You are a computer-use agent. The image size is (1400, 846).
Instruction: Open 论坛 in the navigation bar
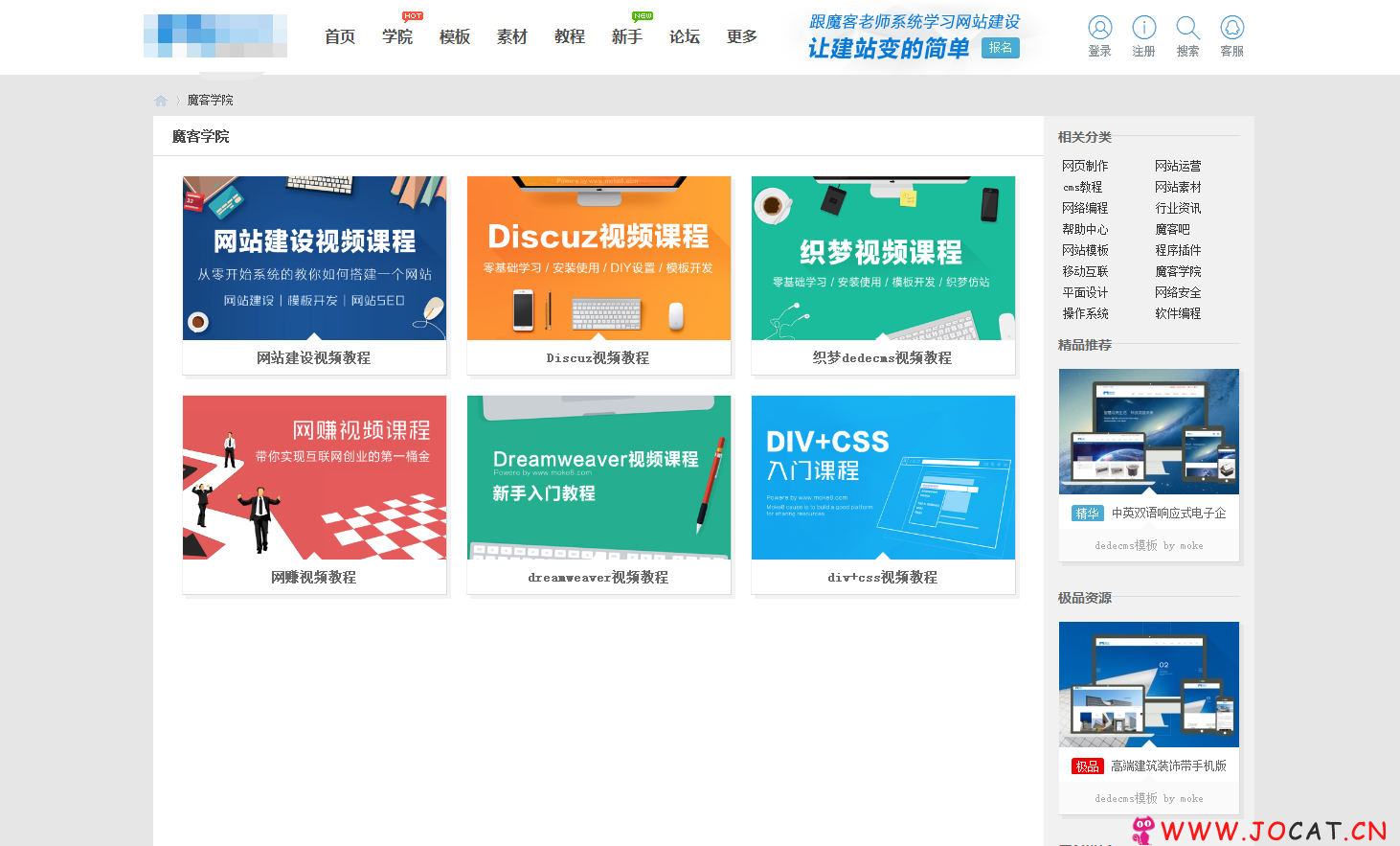(x=685, y=36)
